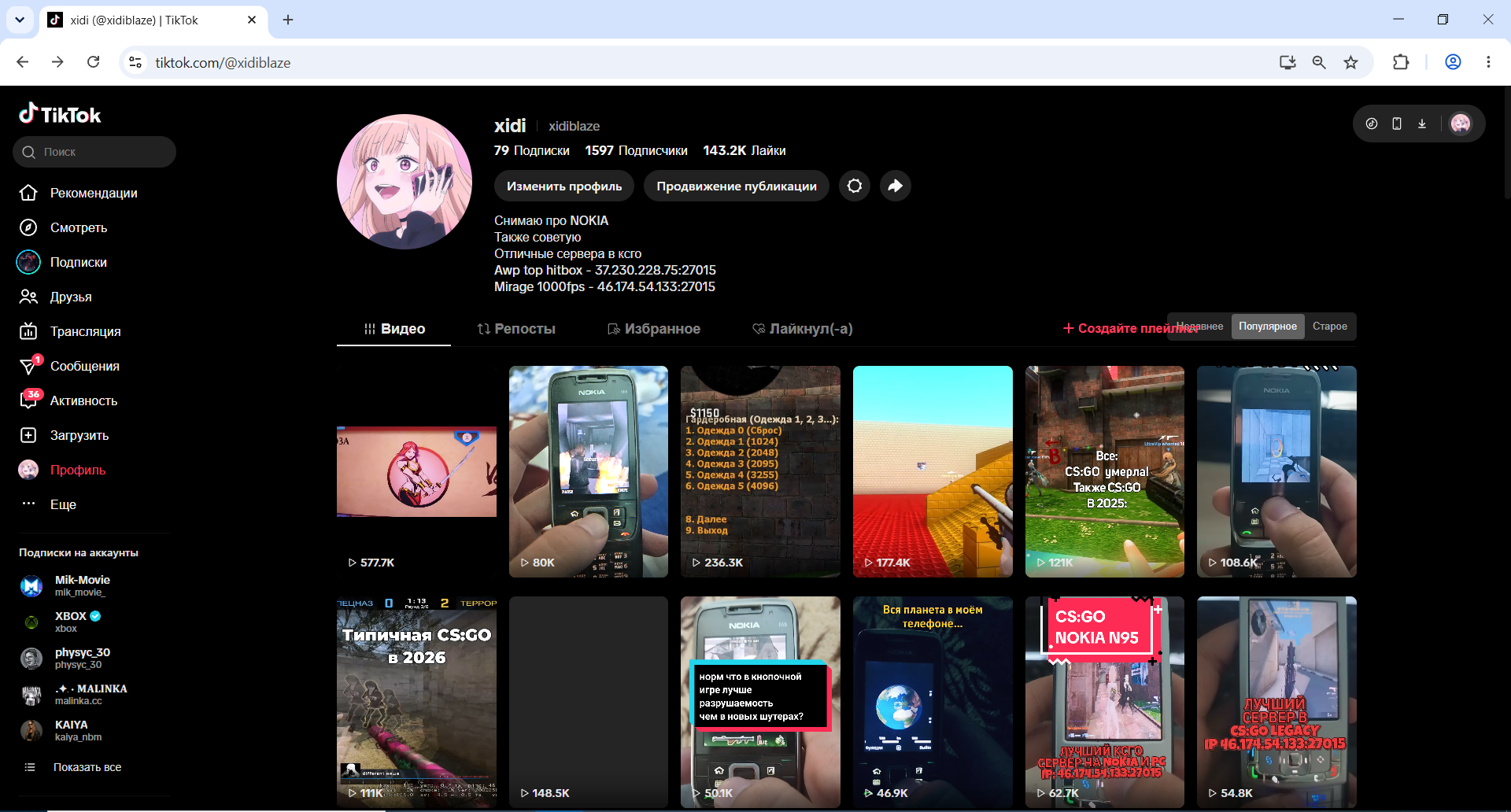The height and width of the screenshot is (812, 1511).
Task: Open Трансляция live page
Action: pos(71,331)
